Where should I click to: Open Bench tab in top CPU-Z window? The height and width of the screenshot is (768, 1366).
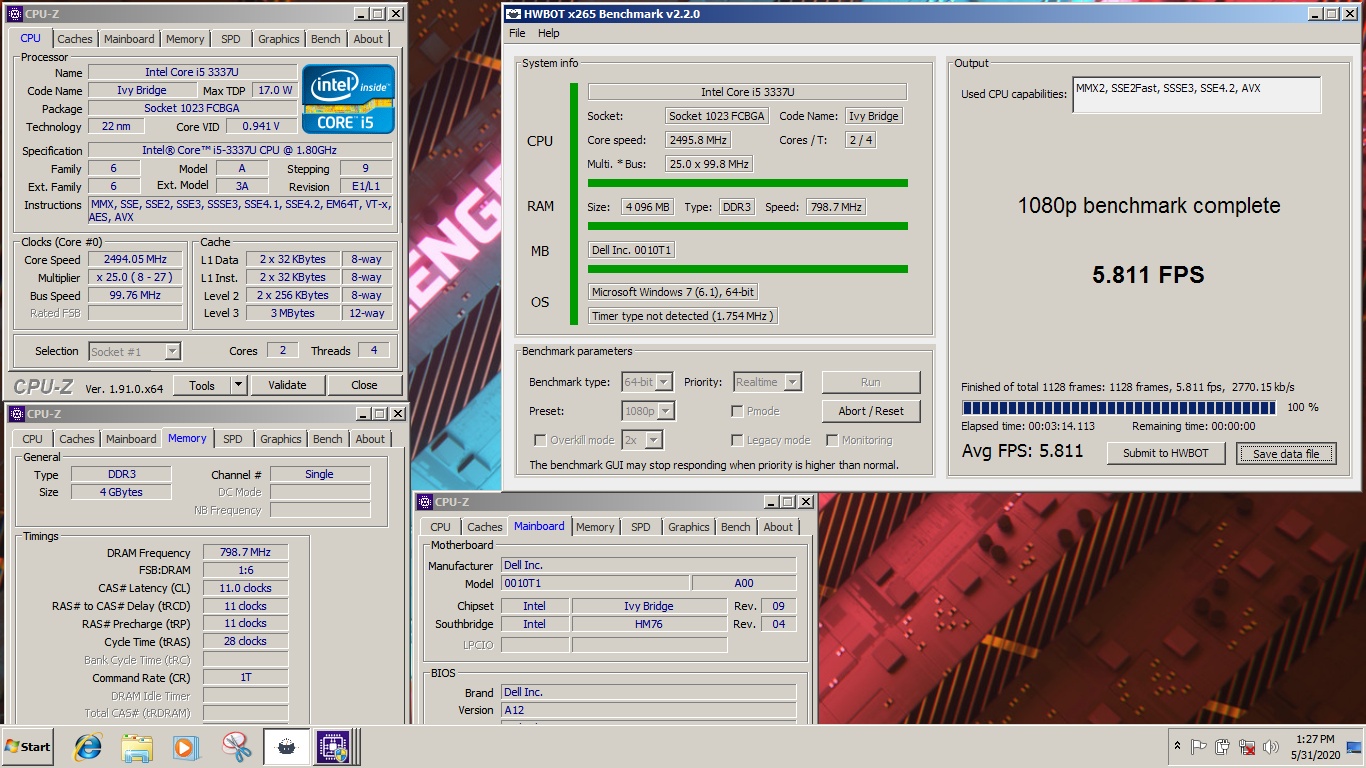pyautogui.click(x=326, y=39)
